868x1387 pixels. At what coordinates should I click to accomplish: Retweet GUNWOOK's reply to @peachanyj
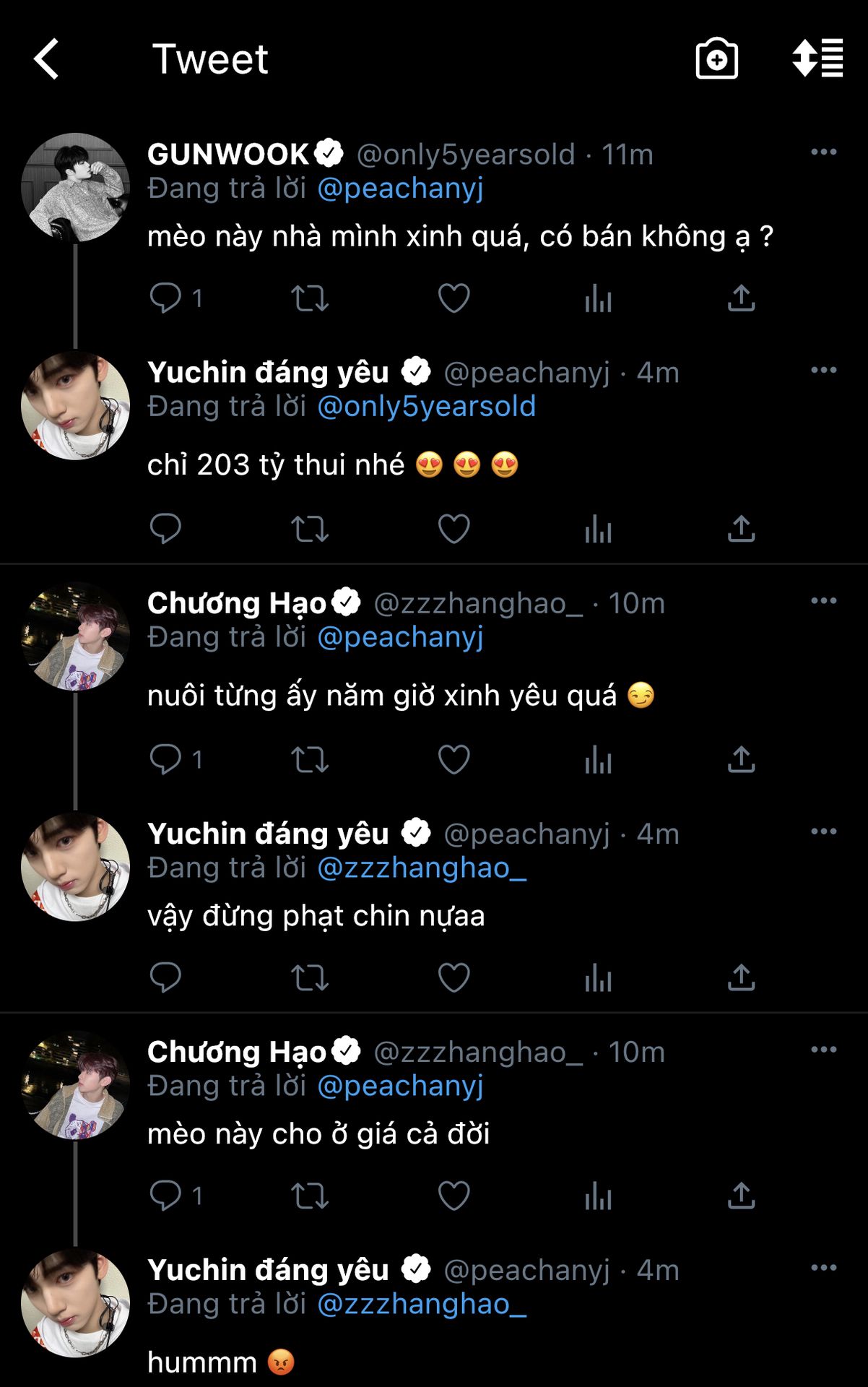(x=309, y=298)
